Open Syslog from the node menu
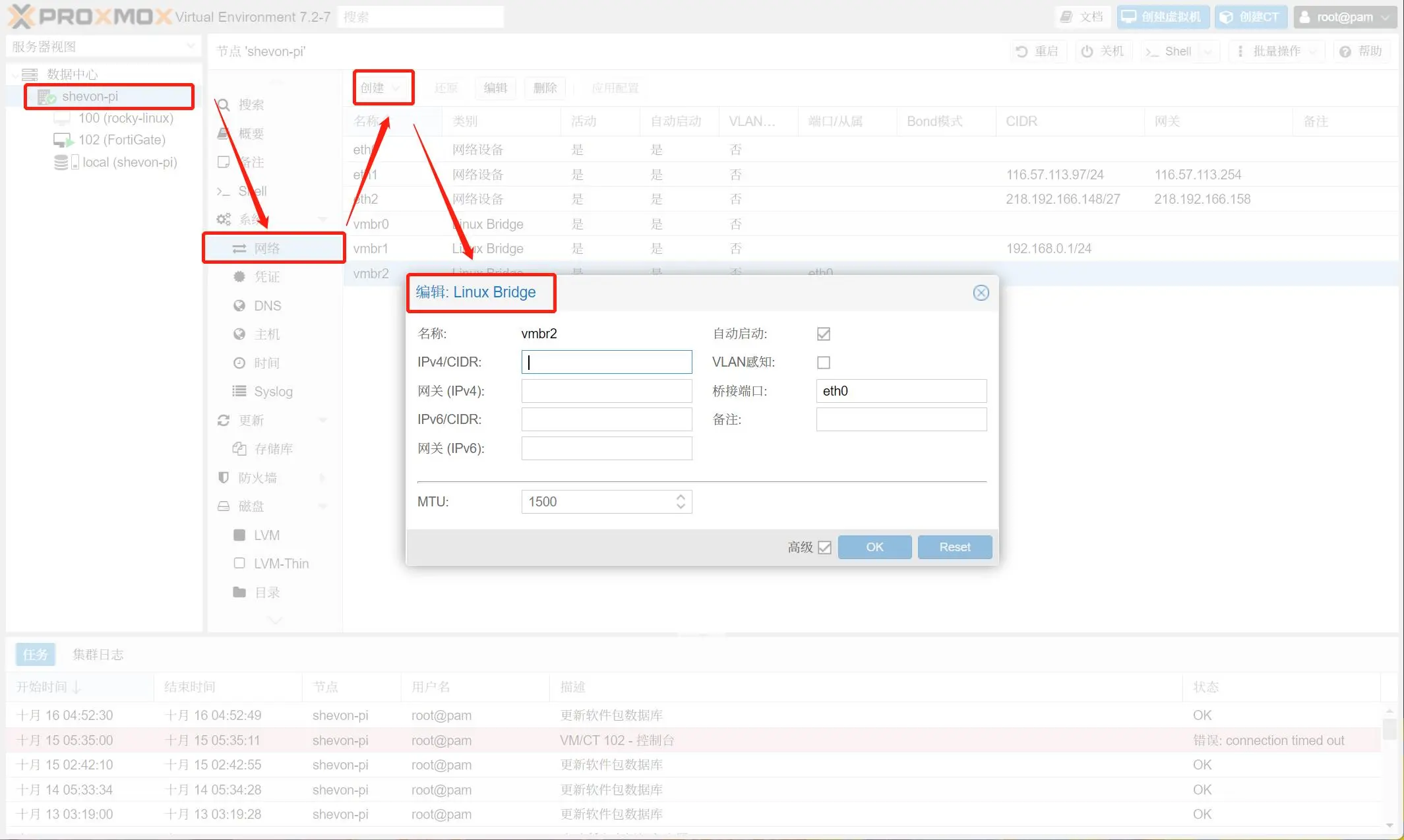 pos(272,392)
